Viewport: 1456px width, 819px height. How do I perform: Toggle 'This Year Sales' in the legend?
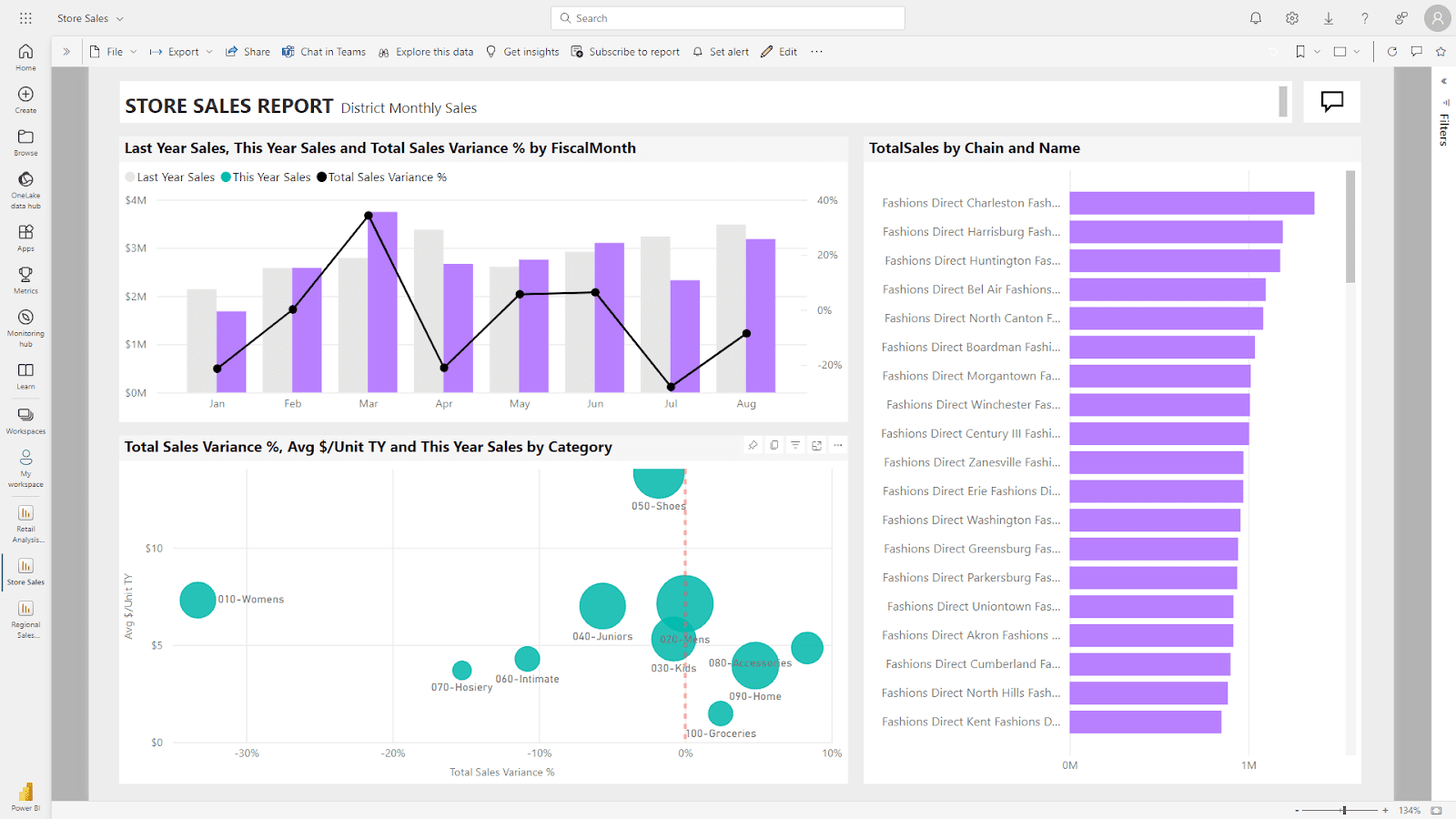(265, 177)
